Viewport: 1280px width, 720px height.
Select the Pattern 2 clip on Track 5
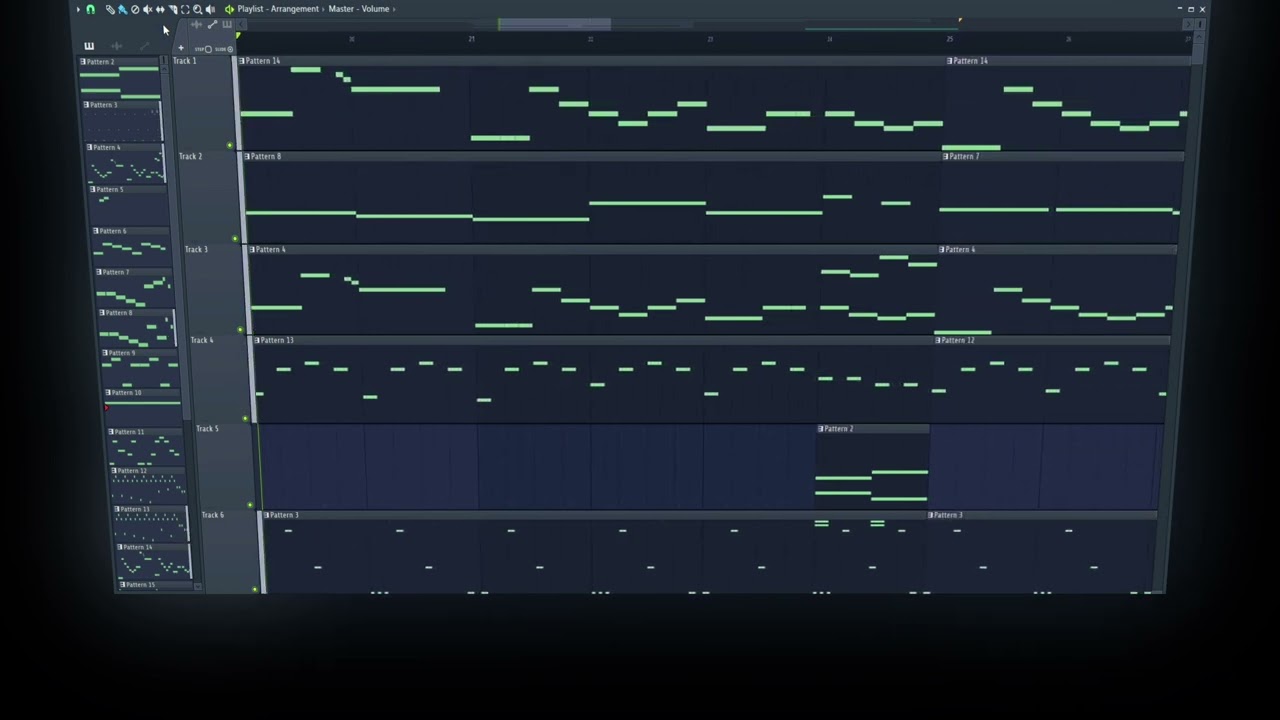tap(873, 468)
